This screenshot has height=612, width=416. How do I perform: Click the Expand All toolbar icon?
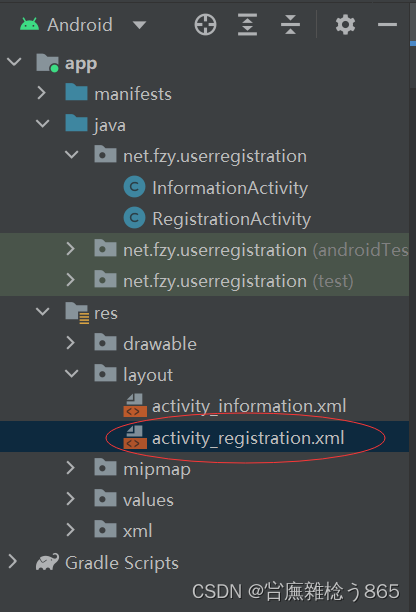tap(247, 25)
